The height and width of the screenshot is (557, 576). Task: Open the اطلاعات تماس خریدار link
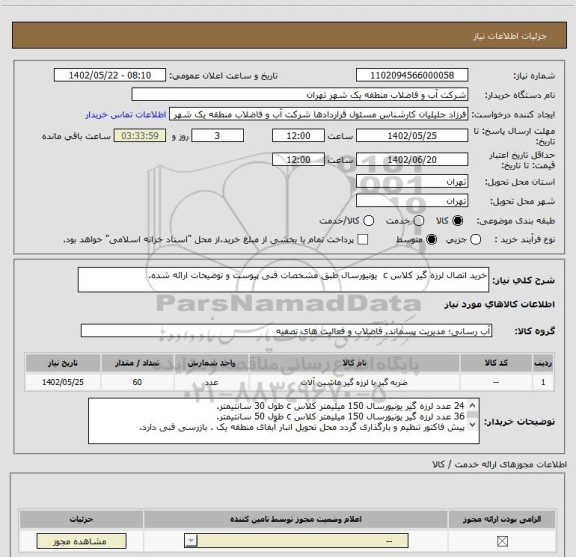126,115
